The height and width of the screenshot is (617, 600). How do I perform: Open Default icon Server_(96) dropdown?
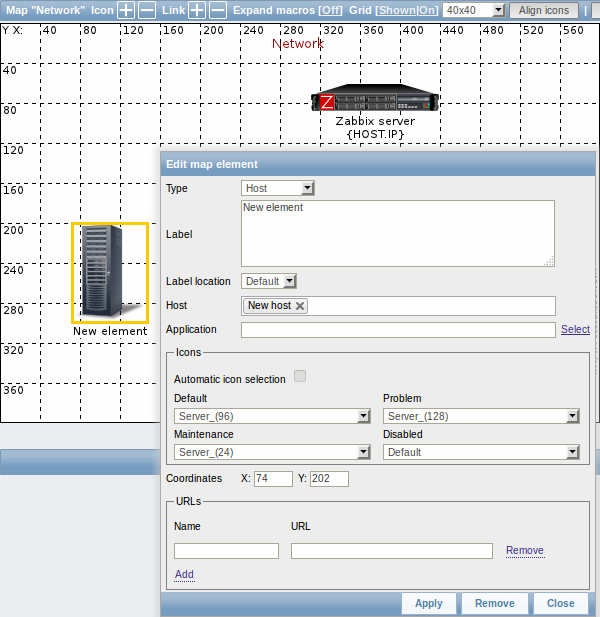[x=272, y=416]
